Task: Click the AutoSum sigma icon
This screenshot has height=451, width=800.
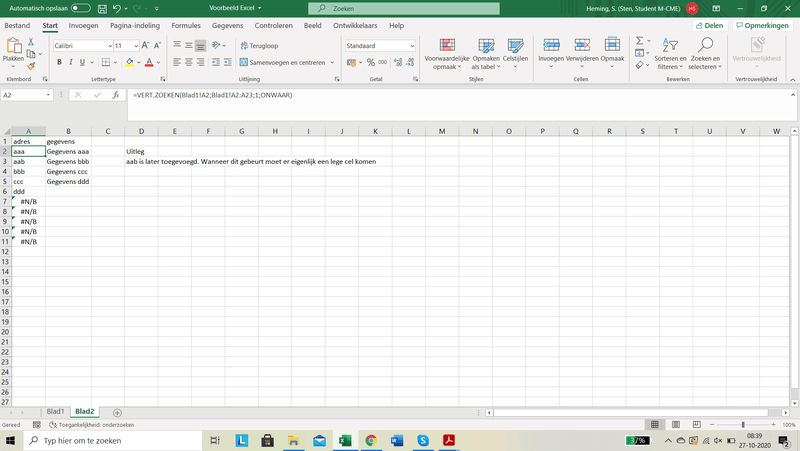Action: tap(640, 41)
